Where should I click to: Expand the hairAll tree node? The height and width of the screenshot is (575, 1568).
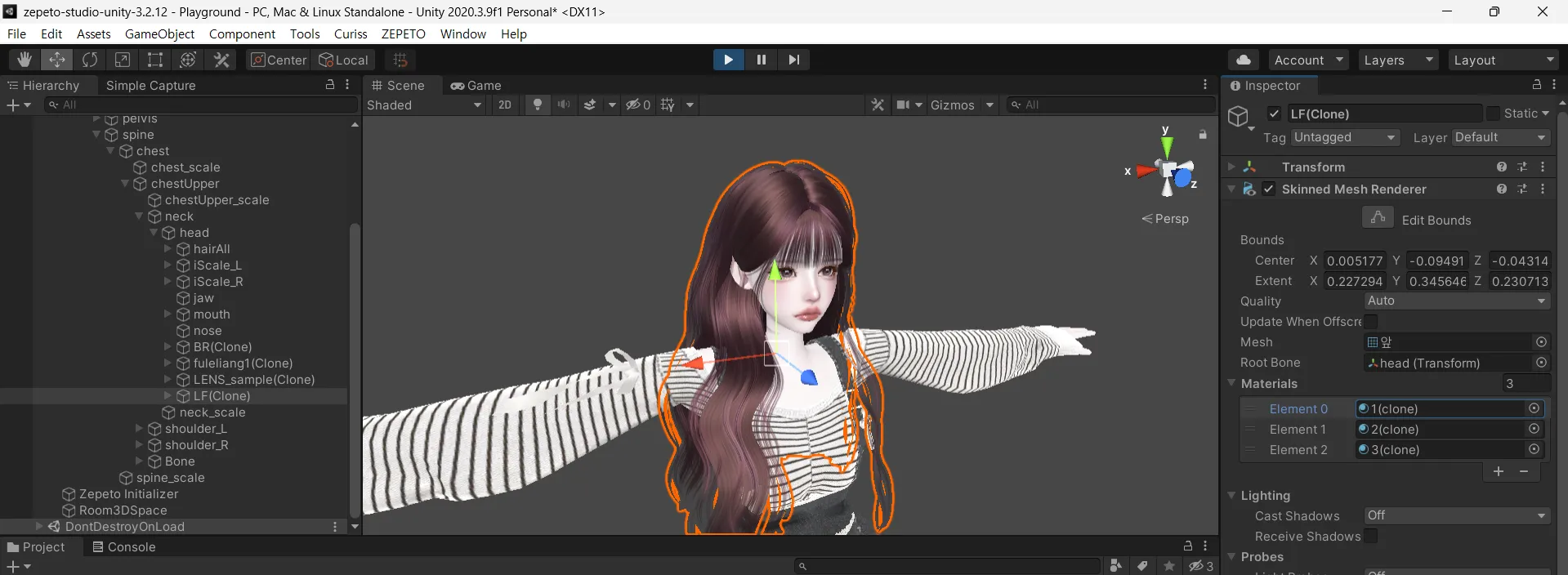(x=168, y=249)
